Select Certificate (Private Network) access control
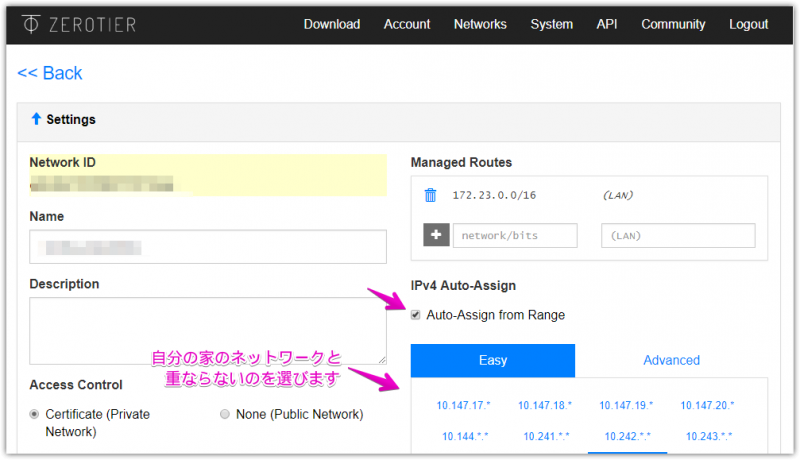 [x=35, y=414]
